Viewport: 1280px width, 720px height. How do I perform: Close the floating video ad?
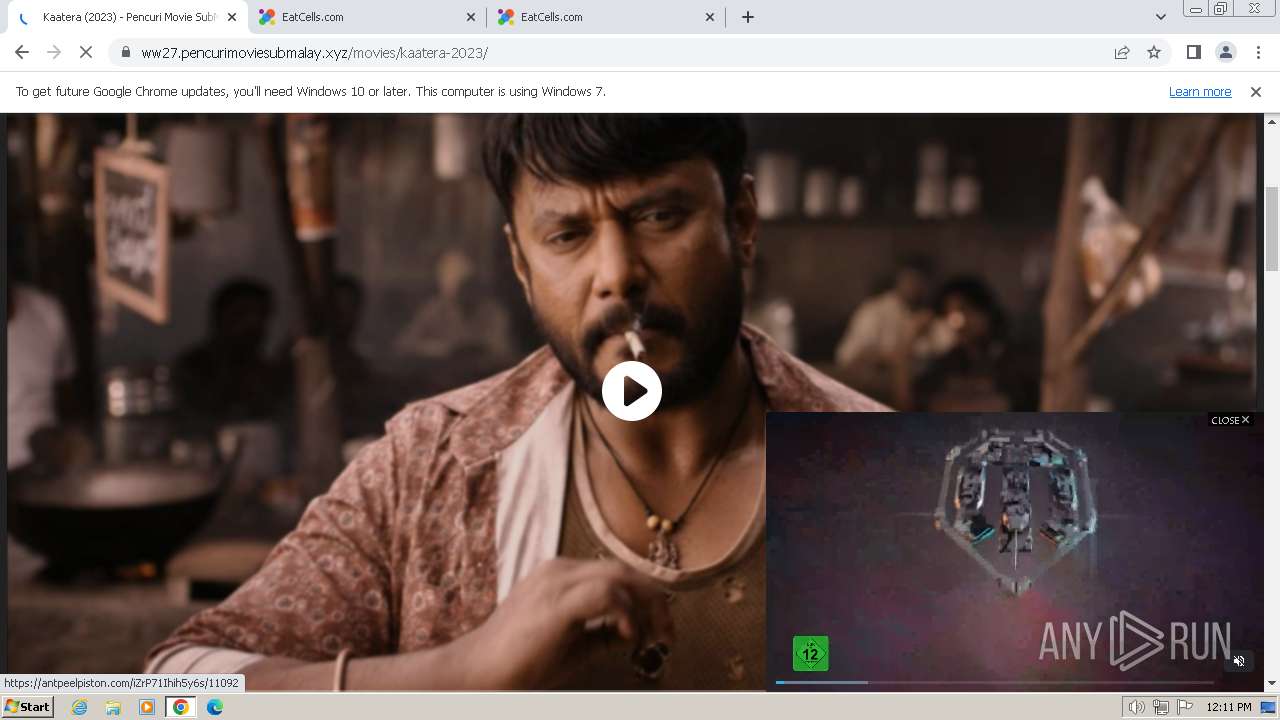(1230, 420)
